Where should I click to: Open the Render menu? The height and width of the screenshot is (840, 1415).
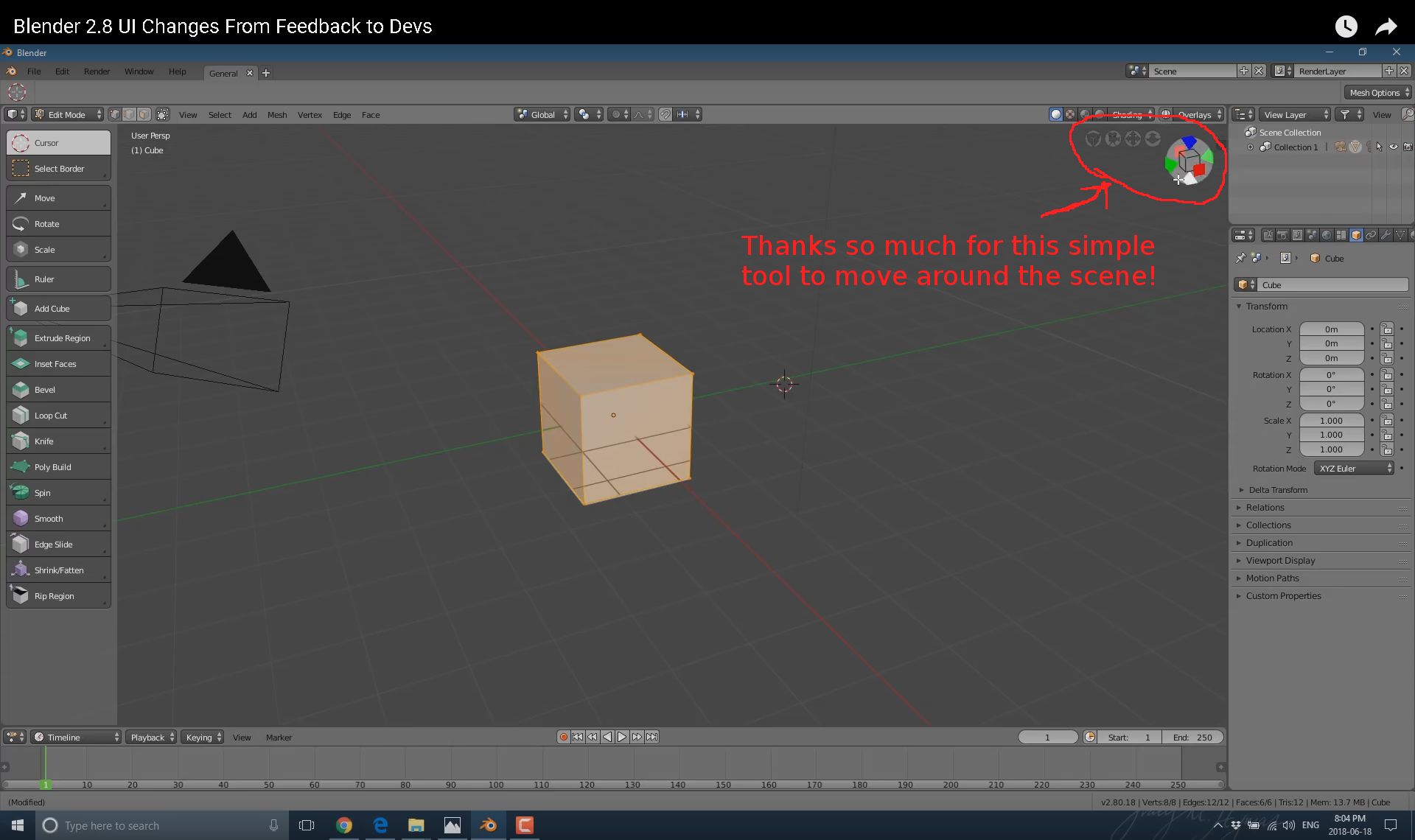pos(97,71)
